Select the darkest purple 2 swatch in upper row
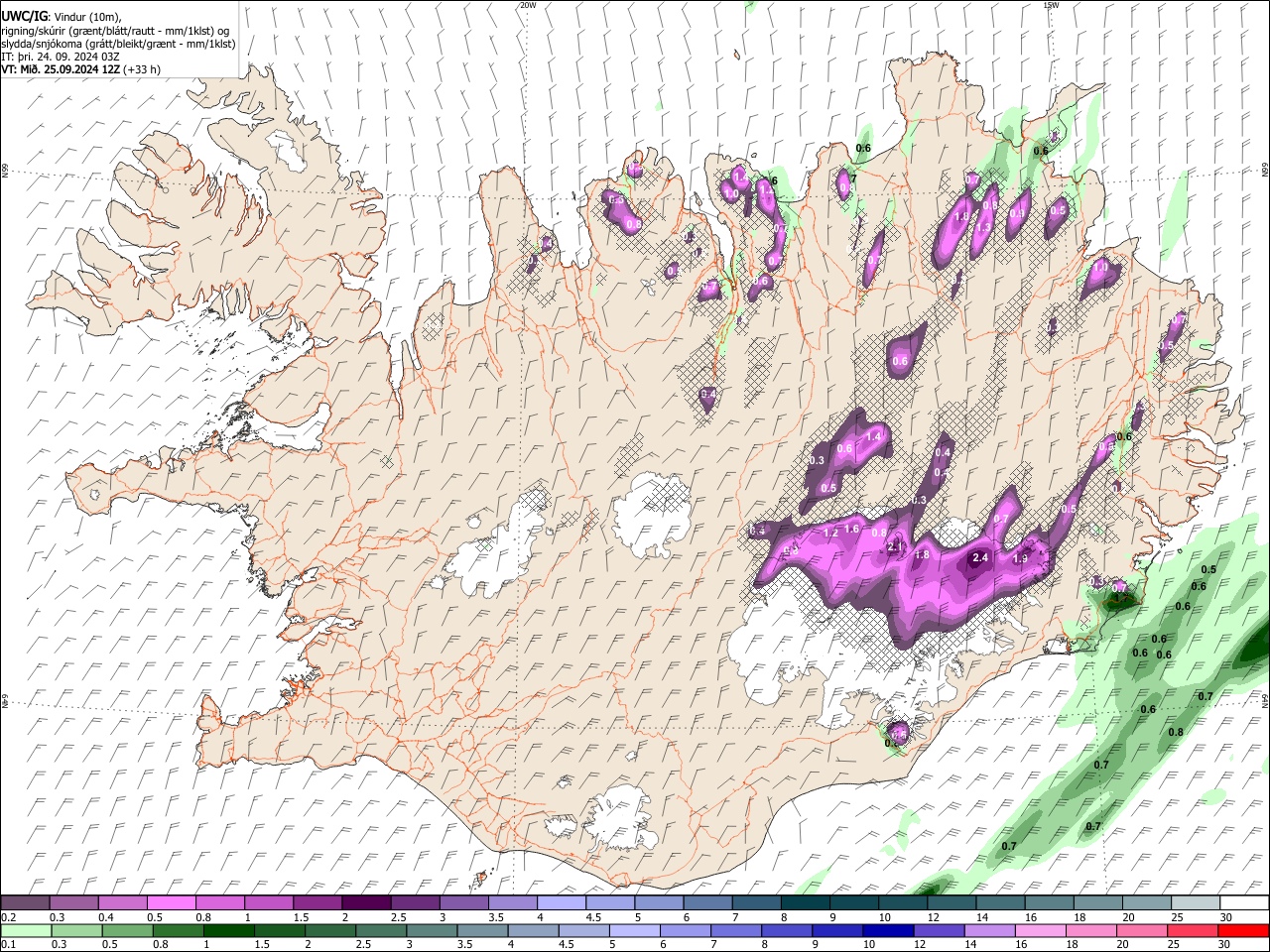The height and width of the screenshot is (952, 1270). coord(366,902)
